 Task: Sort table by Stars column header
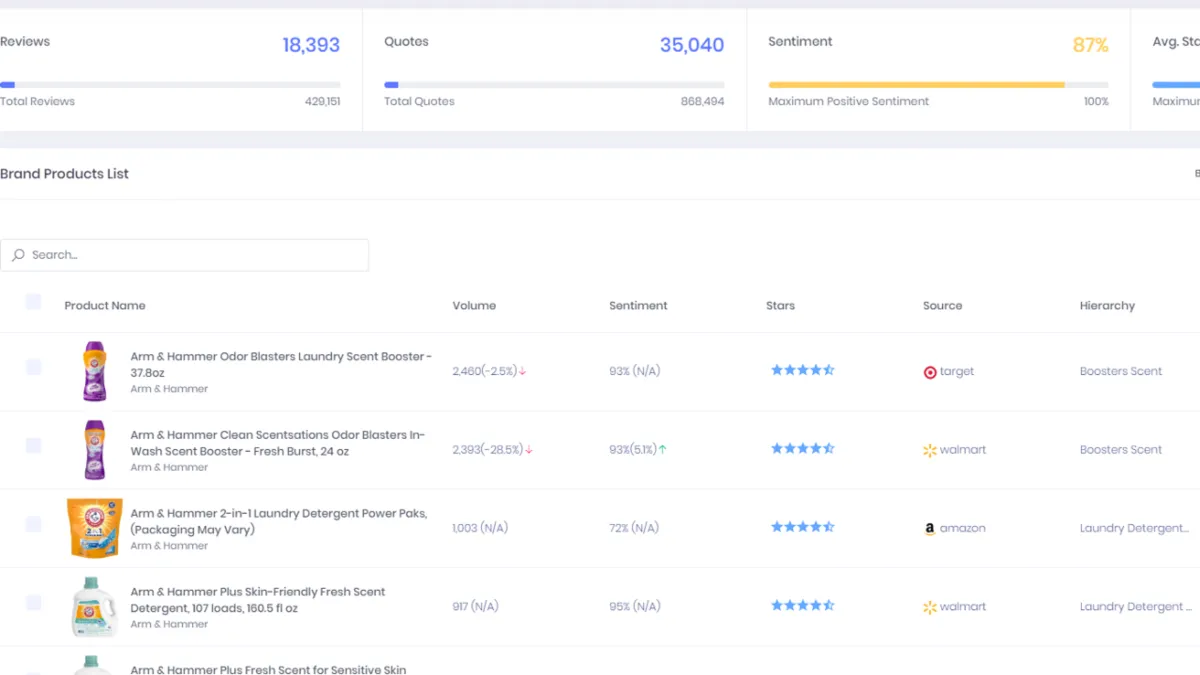pos(780,306)
